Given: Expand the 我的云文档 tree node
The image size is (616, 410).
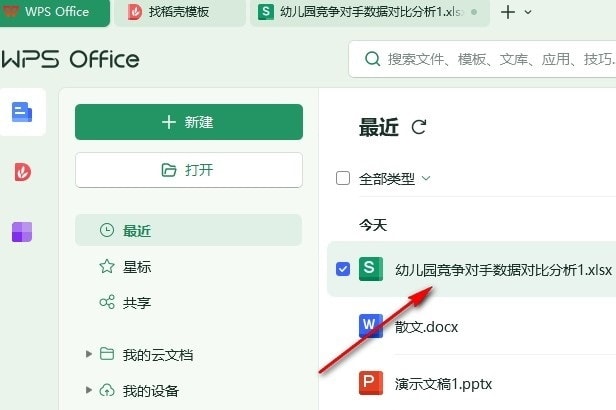Looking at the screenshot, I should [x=89, y=354].
